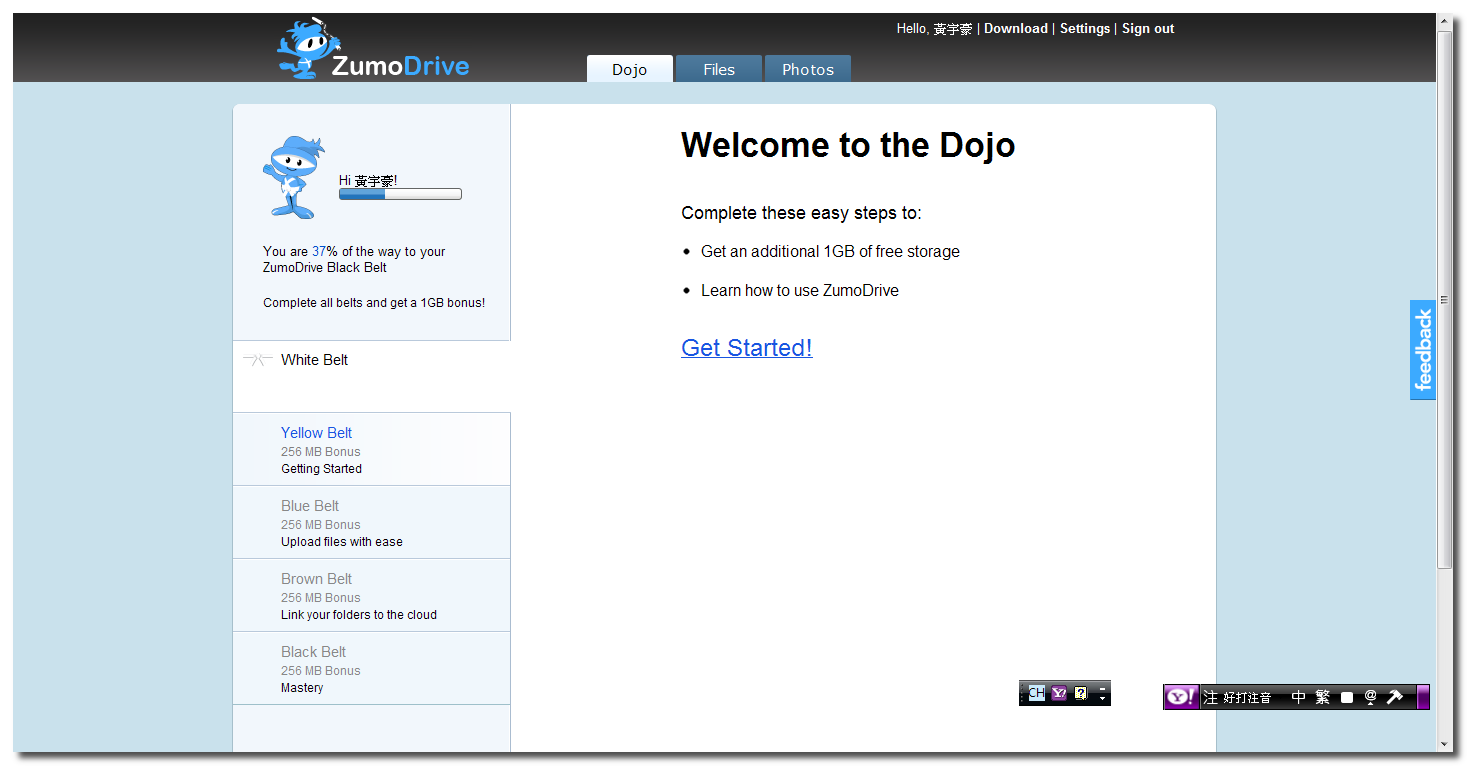1467x766 pixels.
Task: Click the small Yahoo icon on language bar
Action: [x=1059, y=693]
